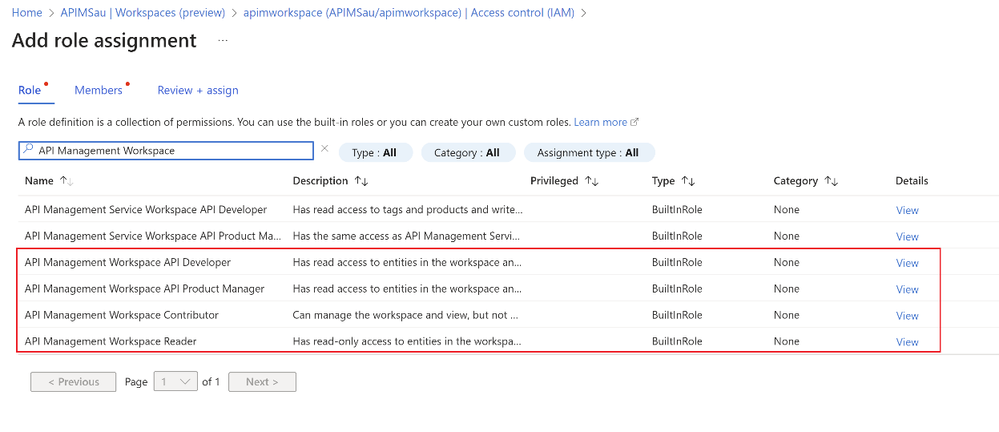
Task: Select API Management Workspace Reader role
Action: [x=110, y=341]
